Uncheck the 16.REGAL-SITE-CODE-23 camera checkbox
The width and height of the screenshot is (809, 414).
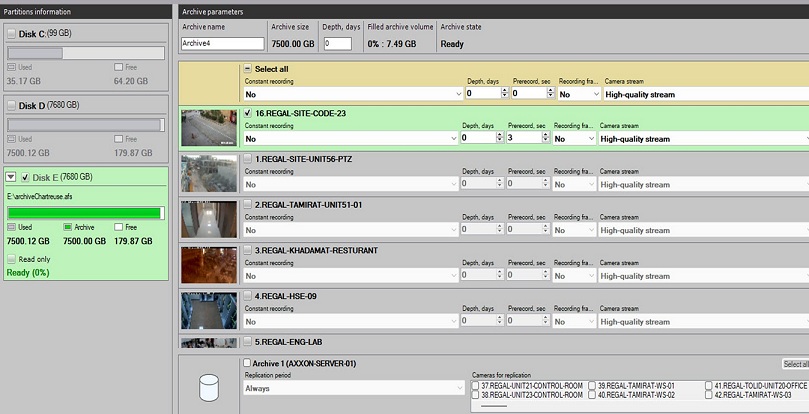coord(248,113)
